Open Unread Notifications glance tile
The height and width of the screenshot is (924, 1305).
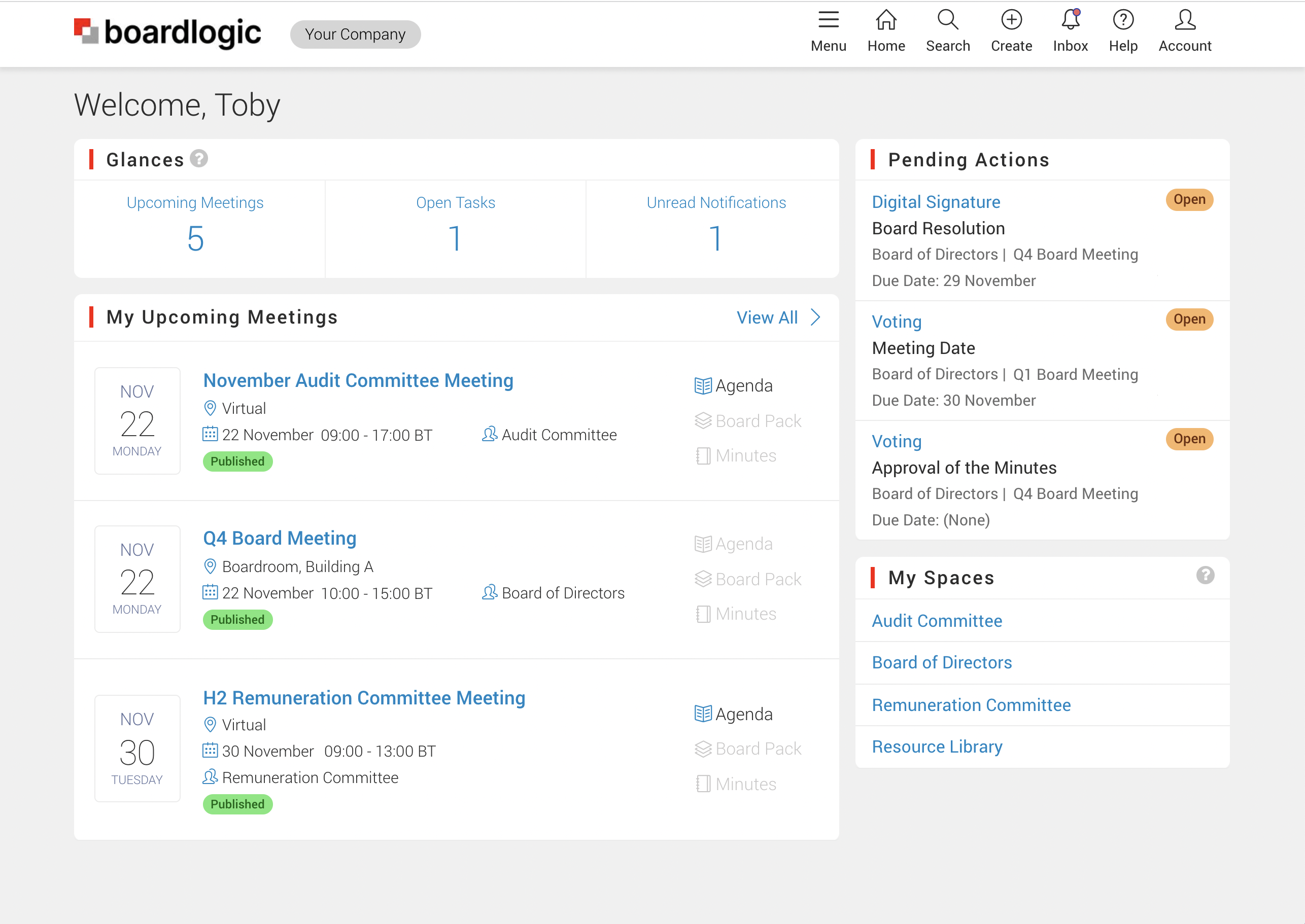pos(715,228)
